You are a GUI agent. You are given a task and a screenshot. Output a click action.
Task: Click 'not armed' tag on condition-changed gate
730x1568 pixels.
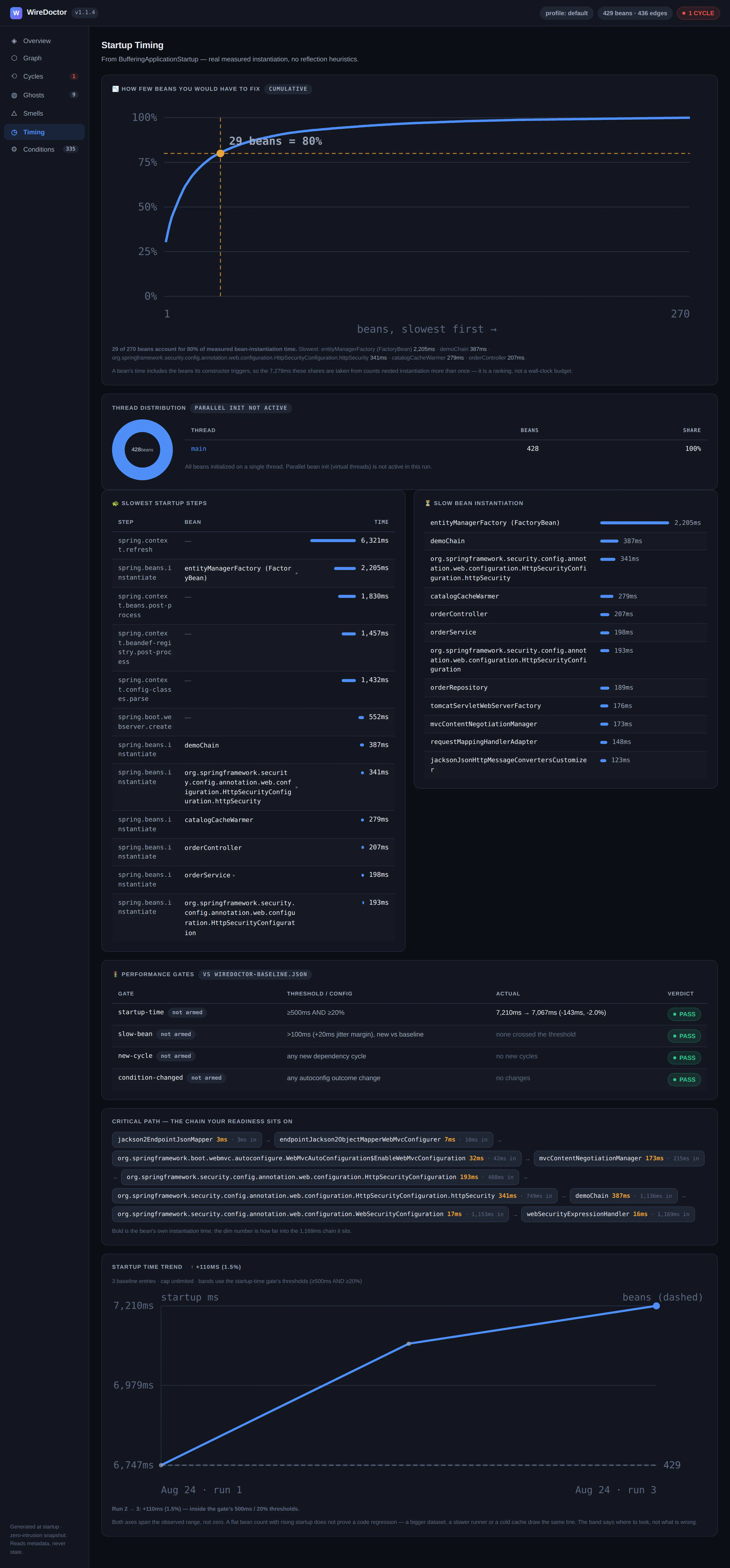[x=206, y=1078]
